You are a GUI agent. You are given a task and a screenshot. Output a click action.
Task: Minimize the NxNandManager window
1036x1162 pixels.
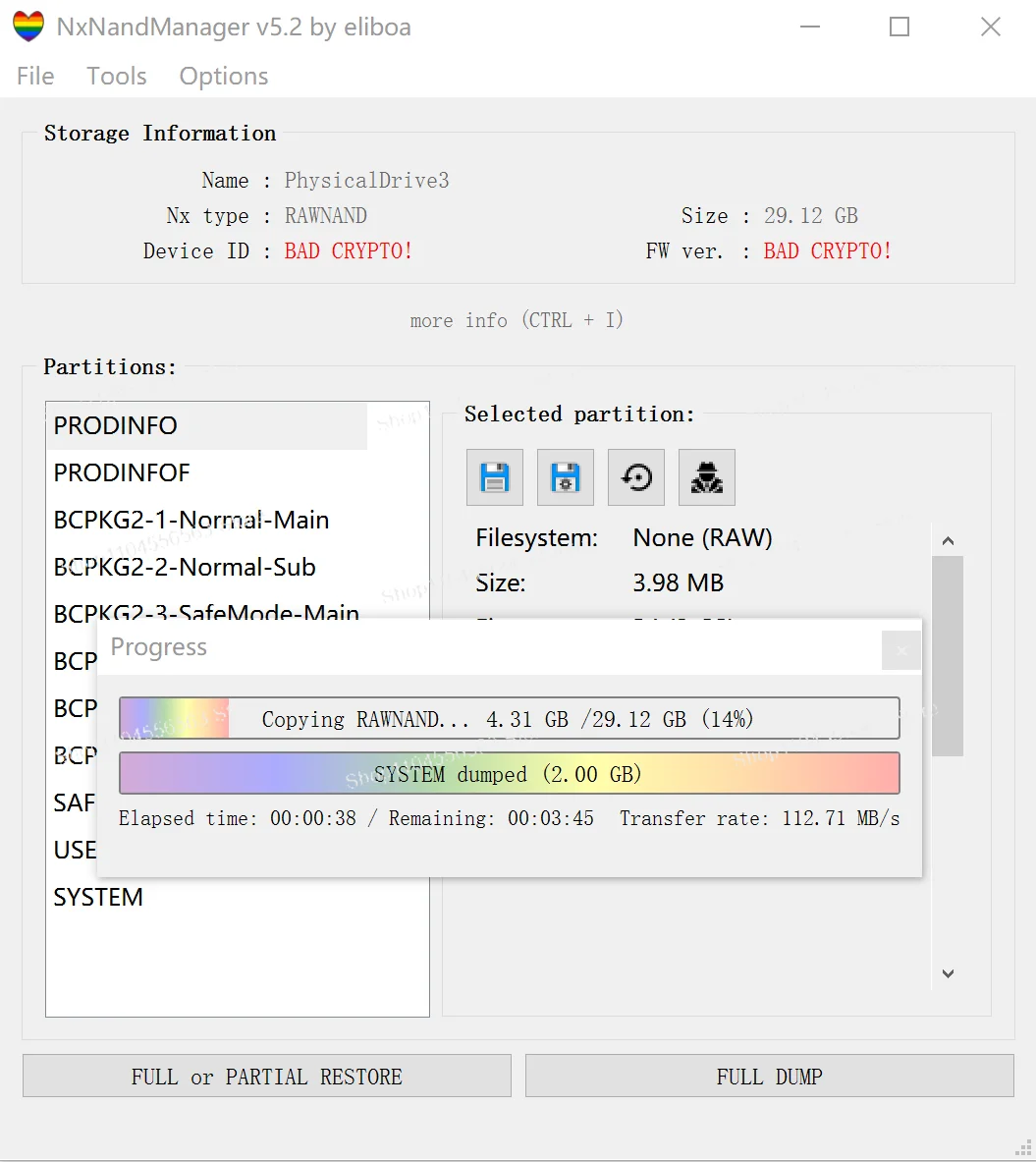click(810, 27)
